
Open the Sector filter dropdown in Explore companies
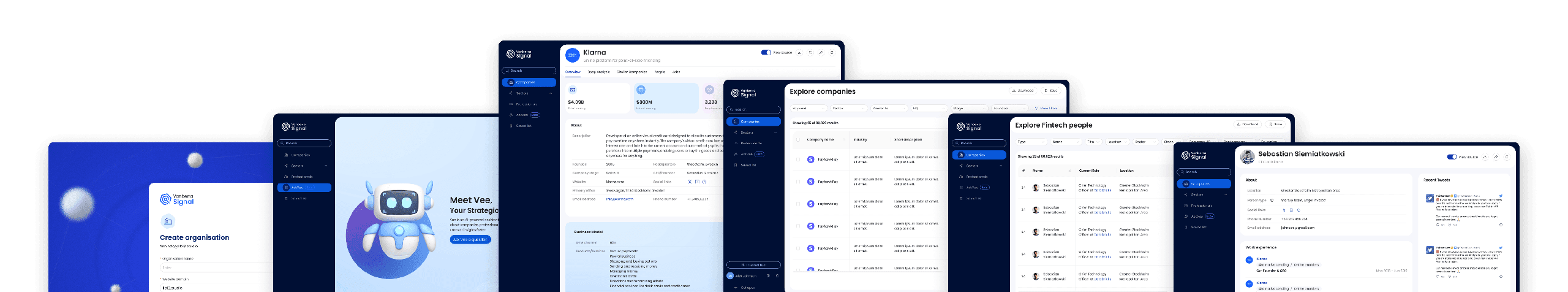click(x=848, y=109)
